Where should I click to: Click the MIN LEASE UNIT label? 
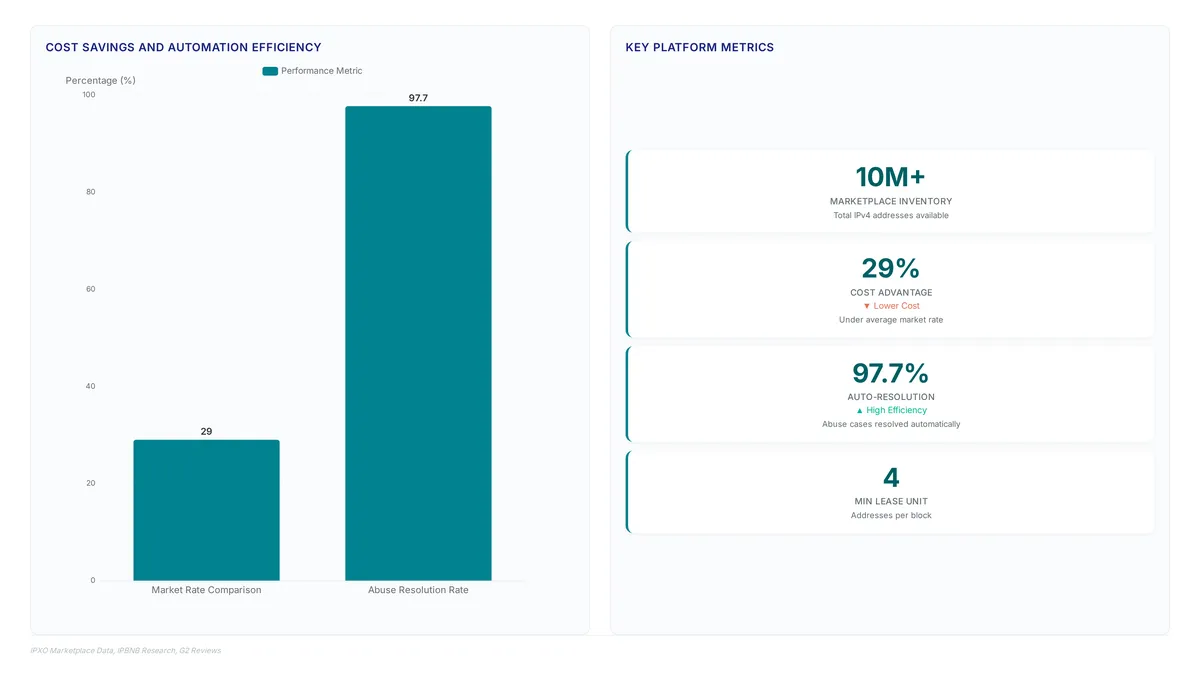point(891,501)
